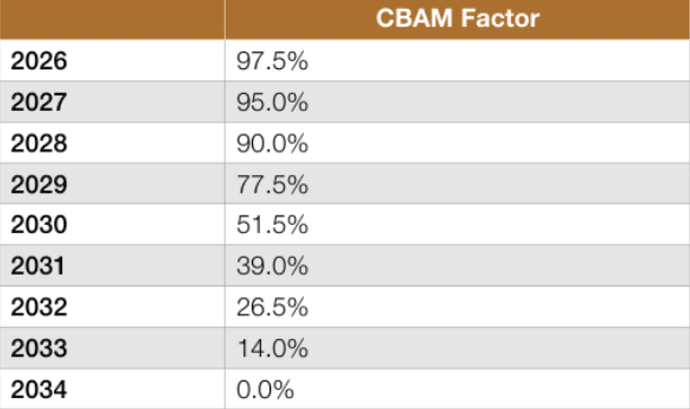Click the 0.0% factor cell
The width and height of the screenshot is (690, 409).
tap(266, 389)
